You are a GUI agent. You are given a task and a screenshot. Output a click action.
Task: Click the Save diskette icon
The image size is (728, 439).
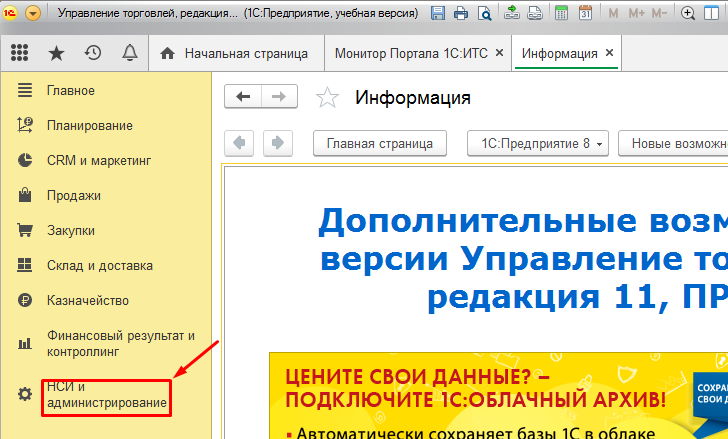(437, 13)
